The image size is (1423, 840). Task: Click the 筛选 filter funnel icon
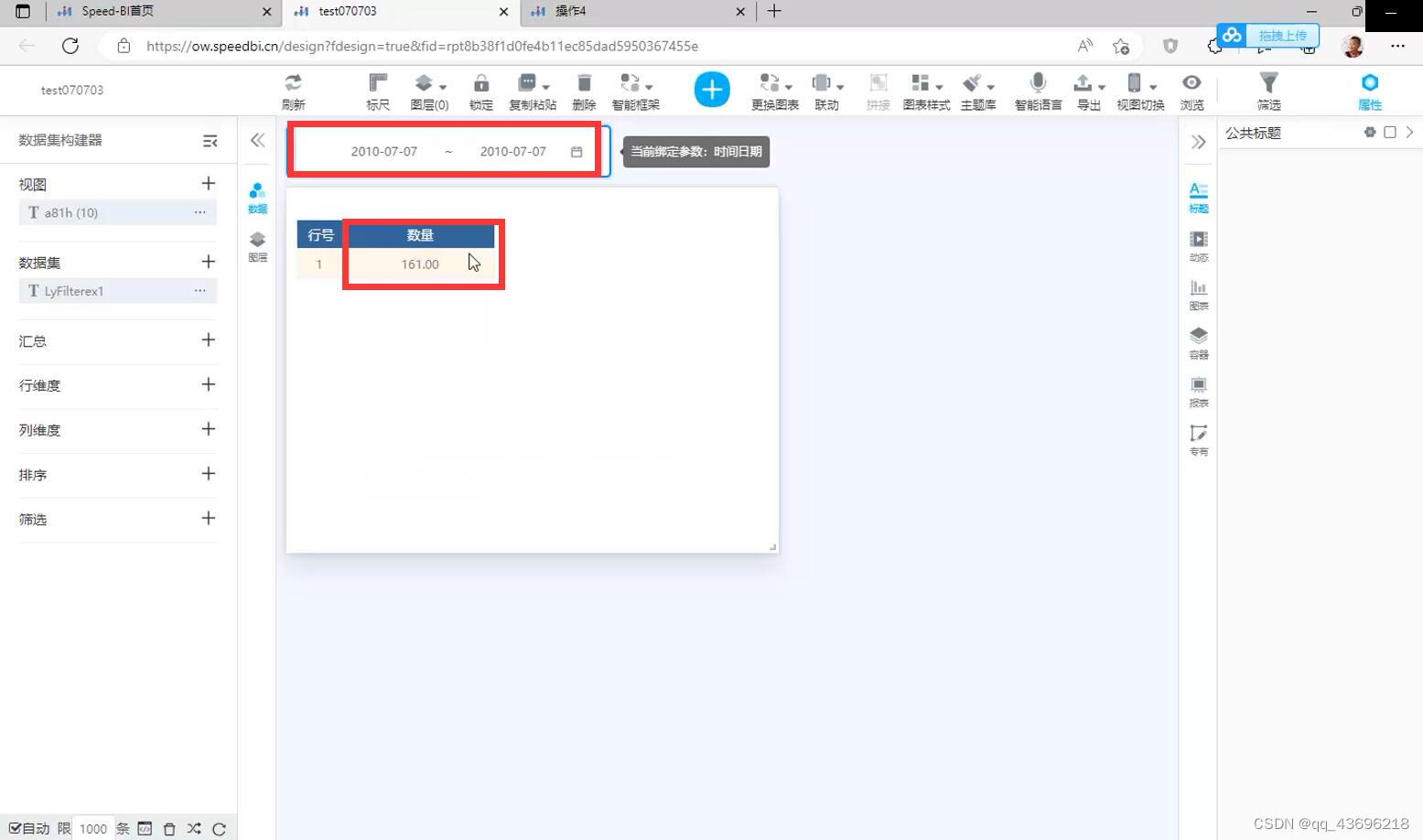pos(1268,83)
